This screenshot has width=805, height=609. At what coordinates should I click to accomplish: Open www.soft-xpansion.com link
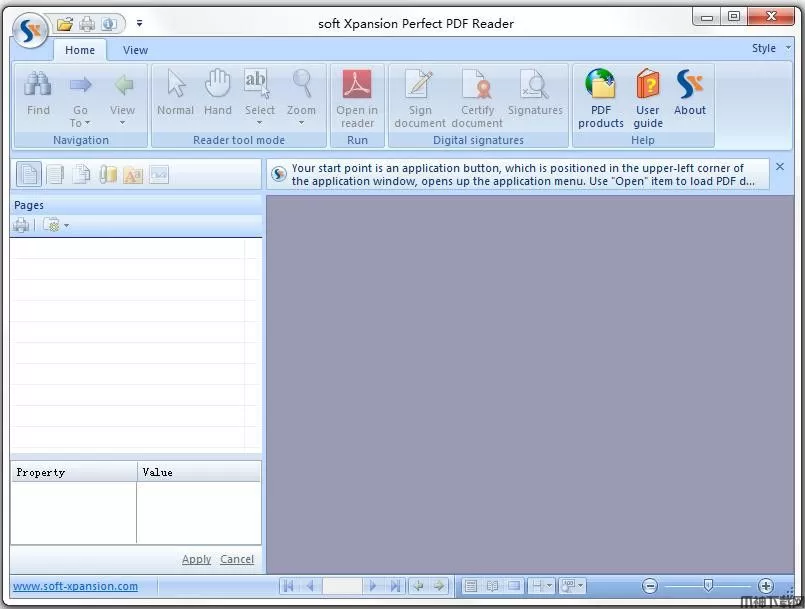[75, 586]
